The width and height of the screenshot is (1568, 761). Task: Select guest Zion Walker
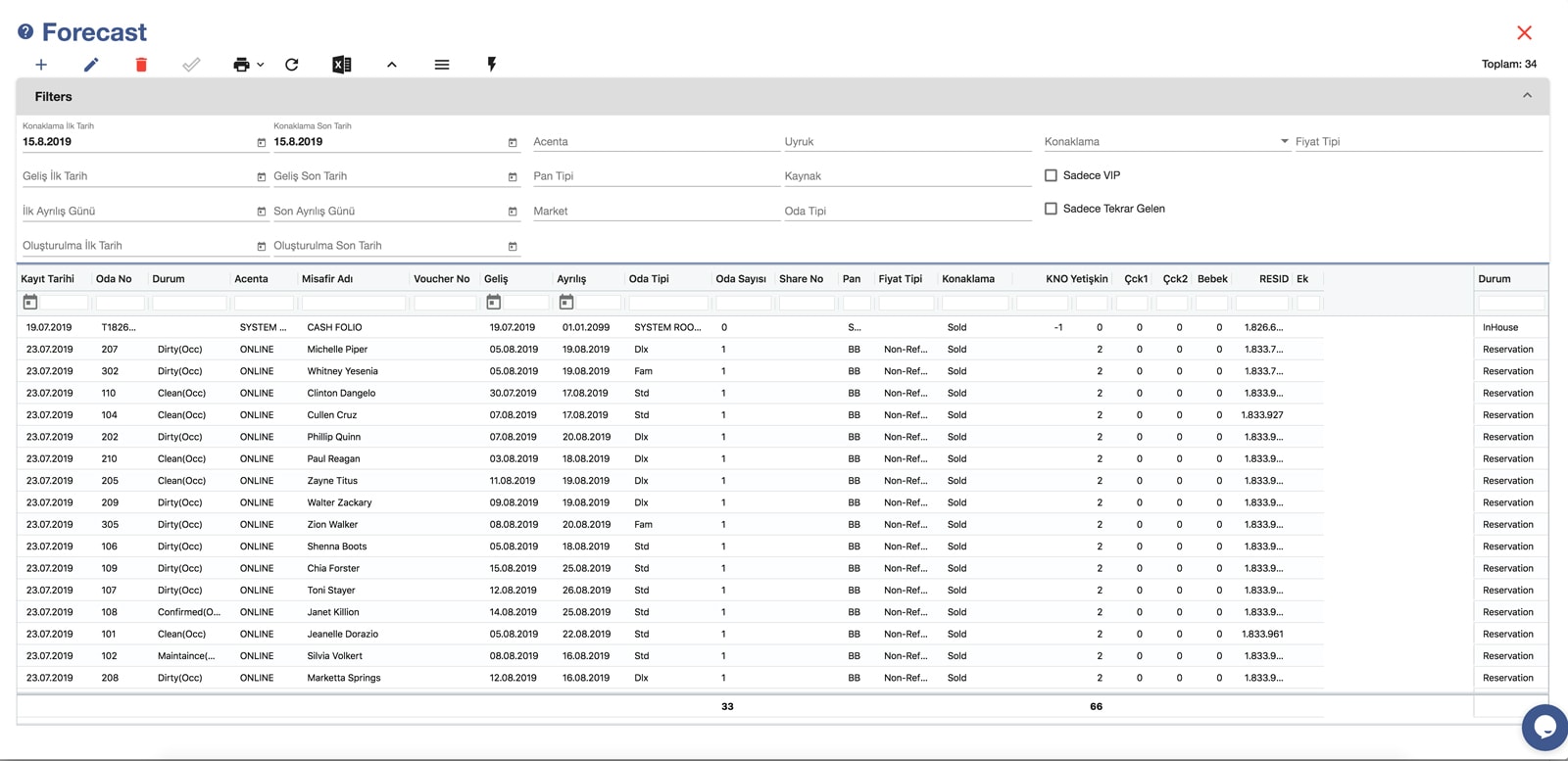[332, 525]
